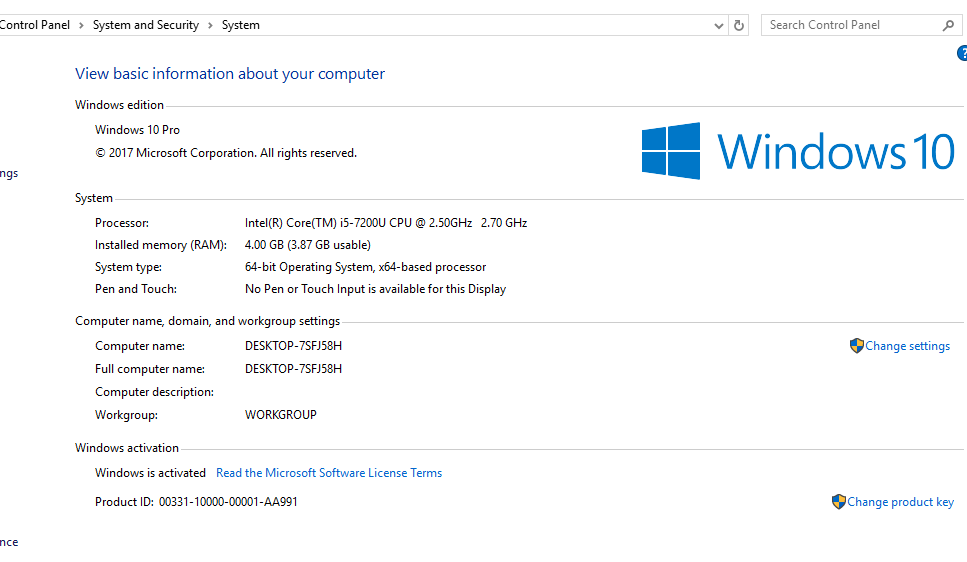Read the Microsoft Software License Terms

tap(329, 473)
